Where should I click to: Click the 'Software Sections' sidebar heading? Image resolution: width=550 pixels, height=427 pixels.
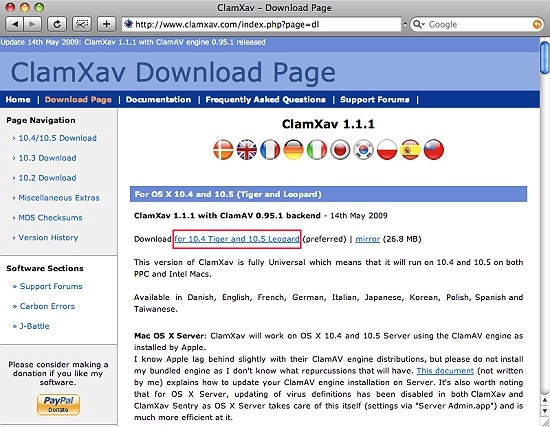pyautogui.click(x=45, y=268)
